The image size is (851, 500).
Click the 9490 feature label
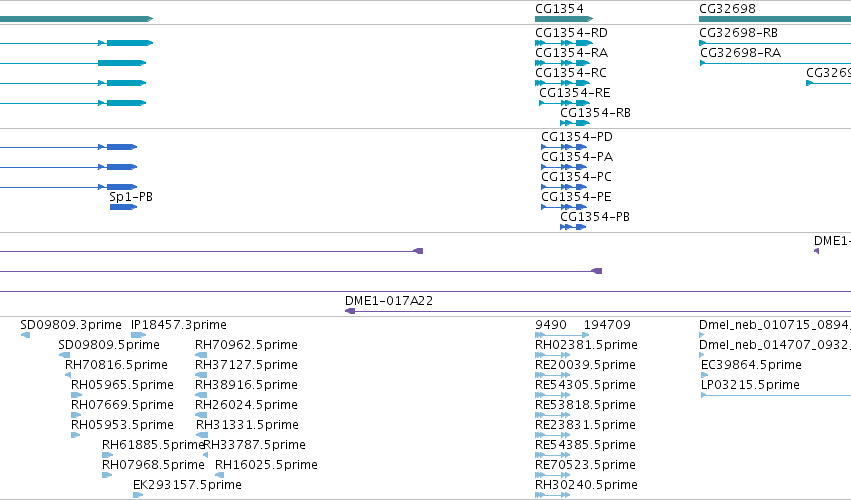pyautogui.click(x=551, y=325)
